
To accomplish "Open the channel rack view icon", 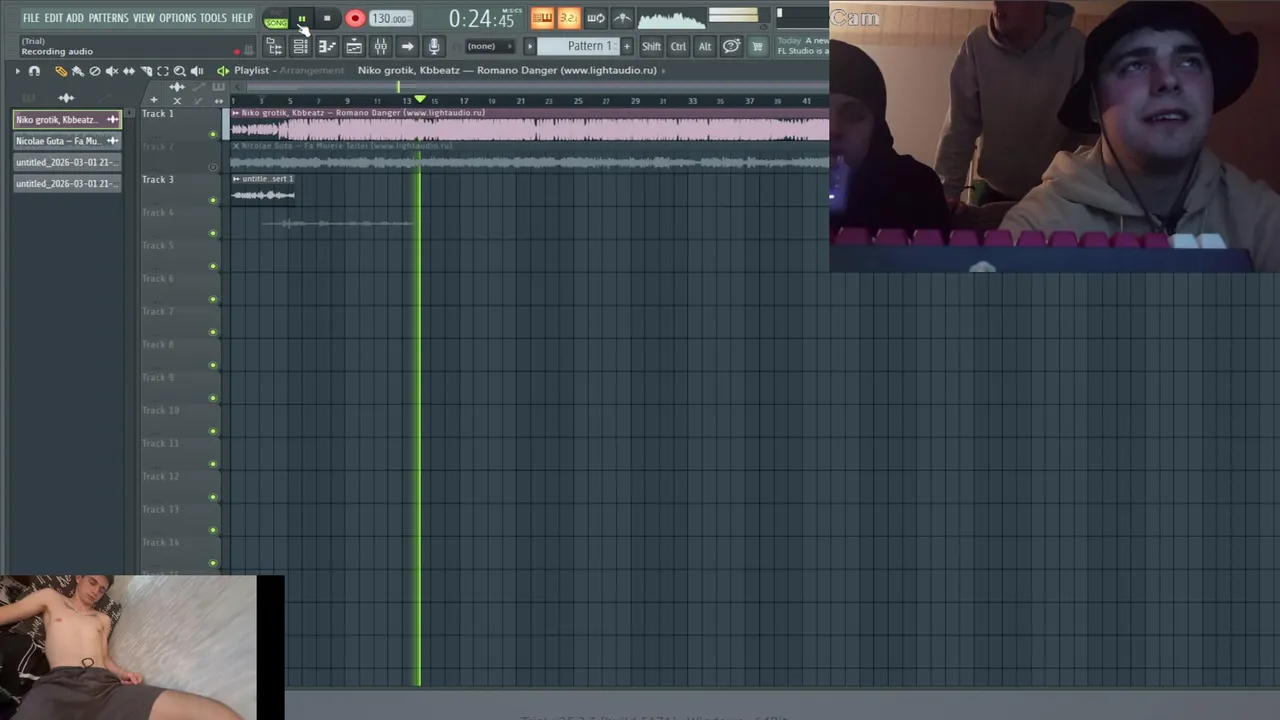I will 300,47.
